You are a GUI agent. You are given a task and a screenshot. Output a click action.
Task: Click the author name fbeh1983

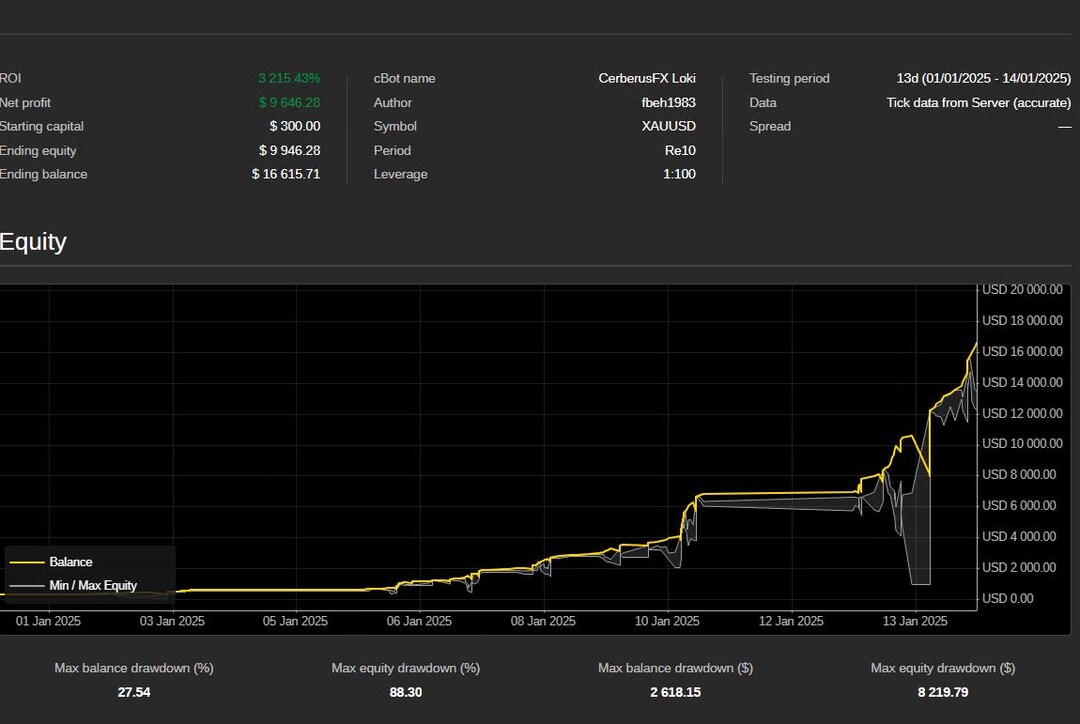point(671,102)
